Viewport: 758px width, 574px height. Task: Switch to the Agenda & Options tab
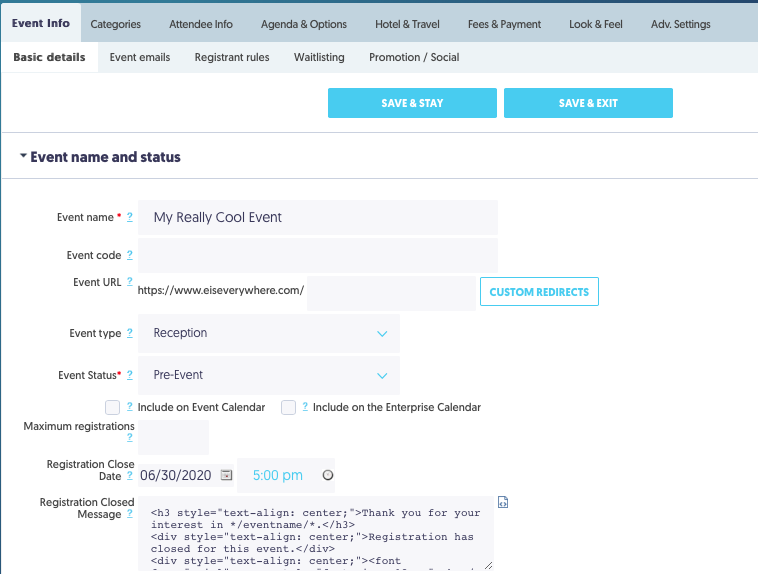[x=304, y=24]
